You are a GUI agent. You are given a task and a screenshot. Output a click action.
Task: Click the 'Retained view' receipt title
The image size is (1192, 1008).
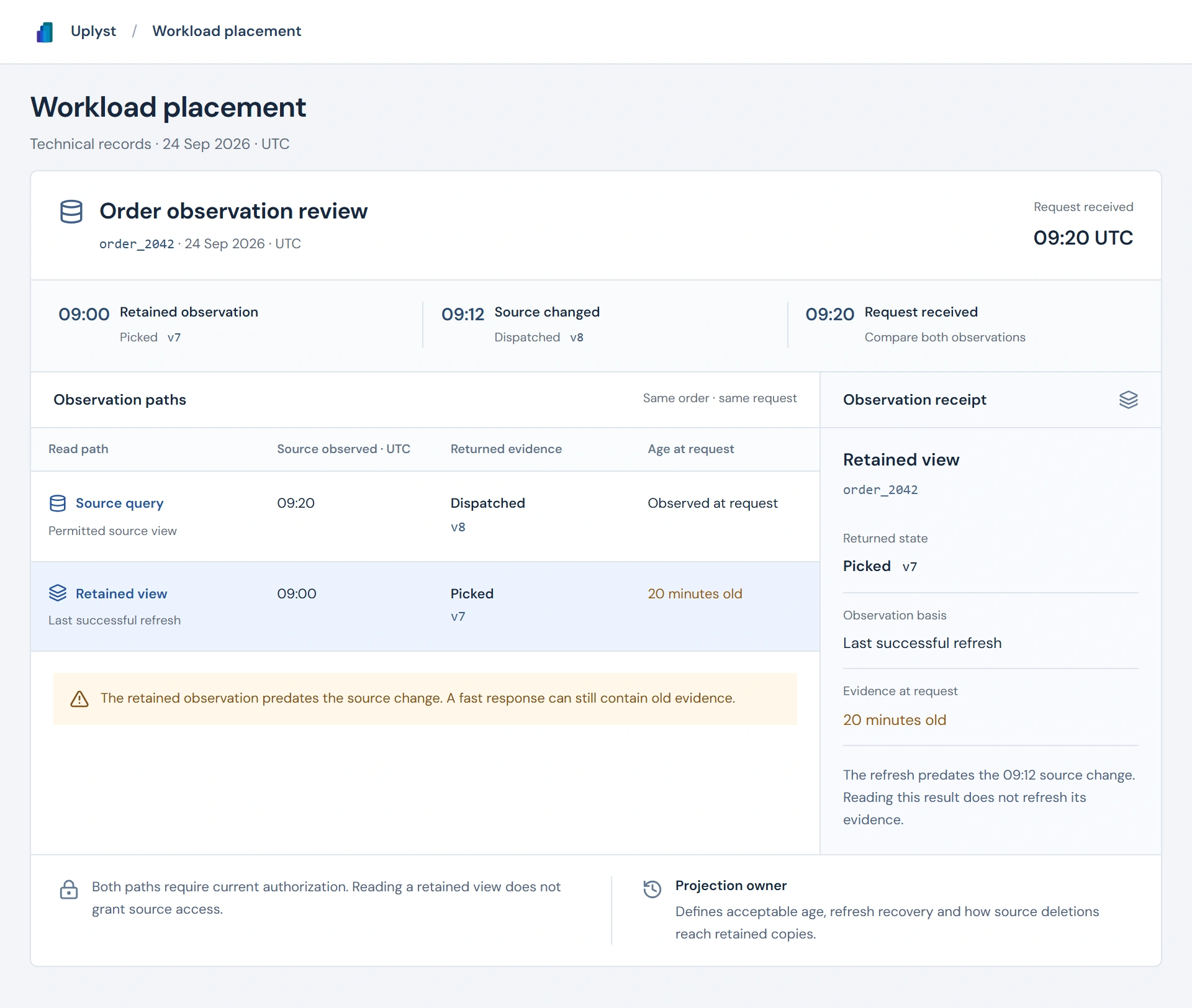[901, 460]
